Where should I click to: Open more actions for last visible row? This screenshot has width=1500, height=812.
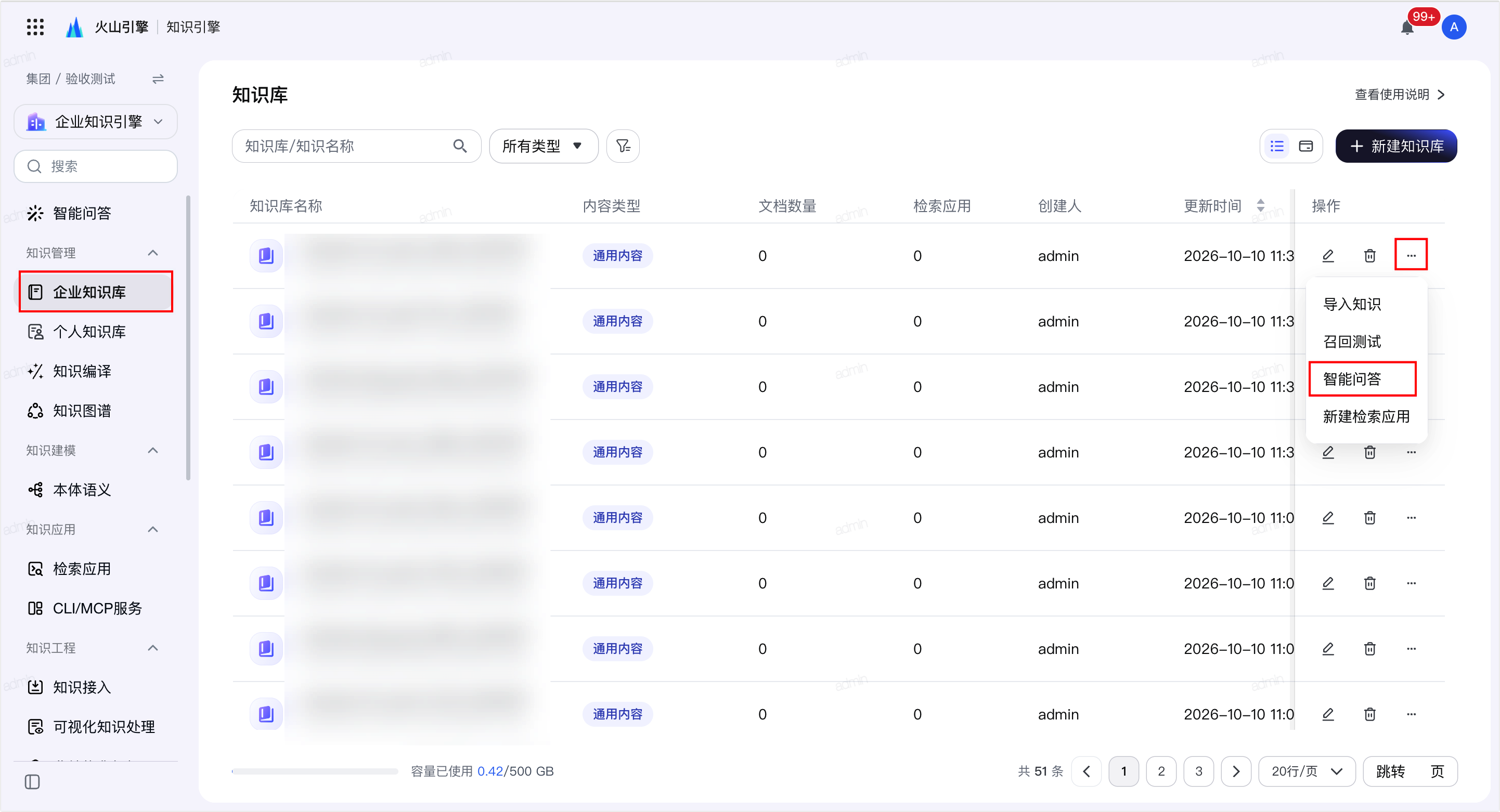[1411, 714]
